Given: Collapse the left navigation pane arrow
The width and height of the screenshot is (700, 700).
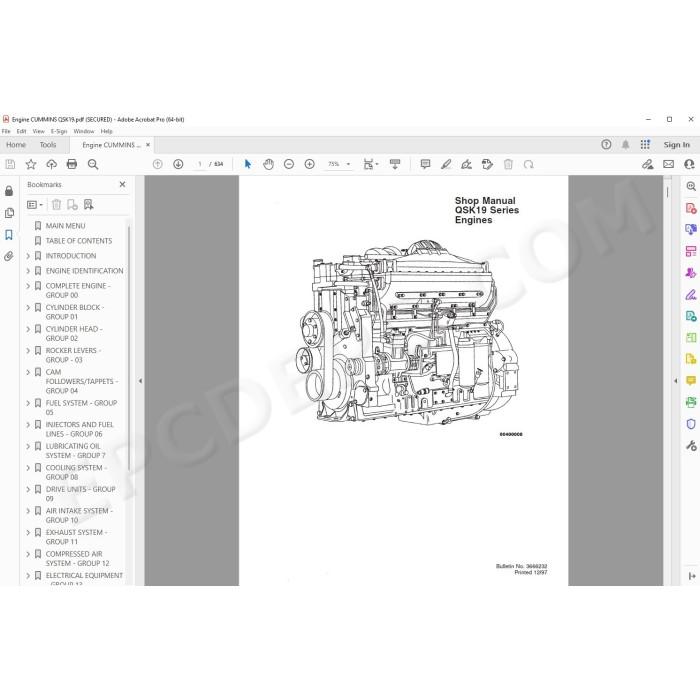Looking at the screenshot, I should coord(140,381).
